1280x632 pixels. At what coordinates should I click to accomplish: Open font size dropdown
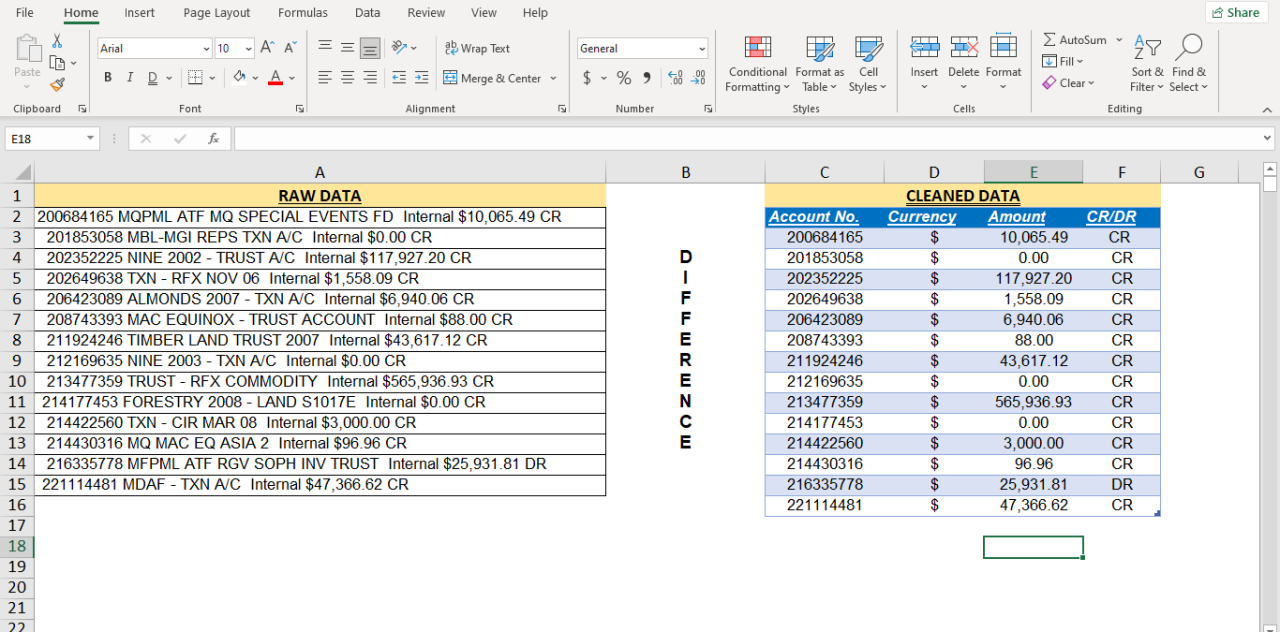(x=248, y=48)
